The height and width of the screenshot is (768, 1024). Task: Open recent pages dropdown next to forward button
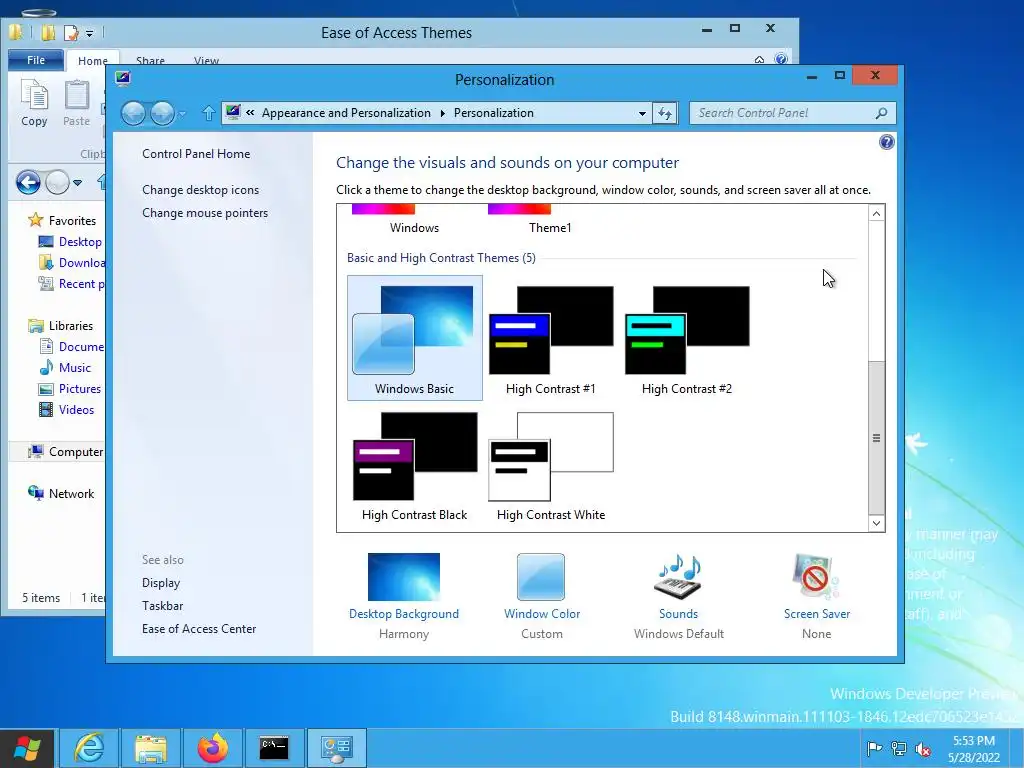pyautogui.click(x=182, y=114)
